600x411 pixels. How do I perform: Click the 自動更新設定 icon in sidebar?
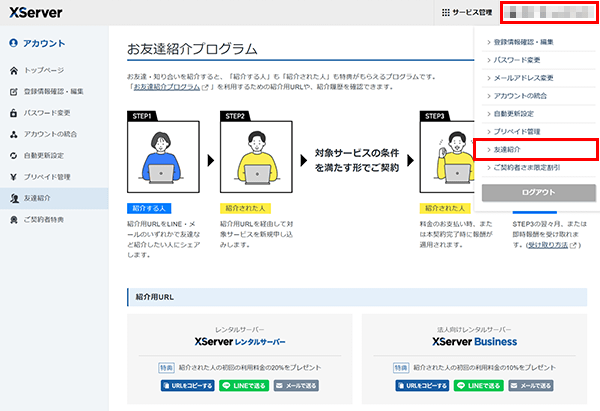[x=14, y=156]
